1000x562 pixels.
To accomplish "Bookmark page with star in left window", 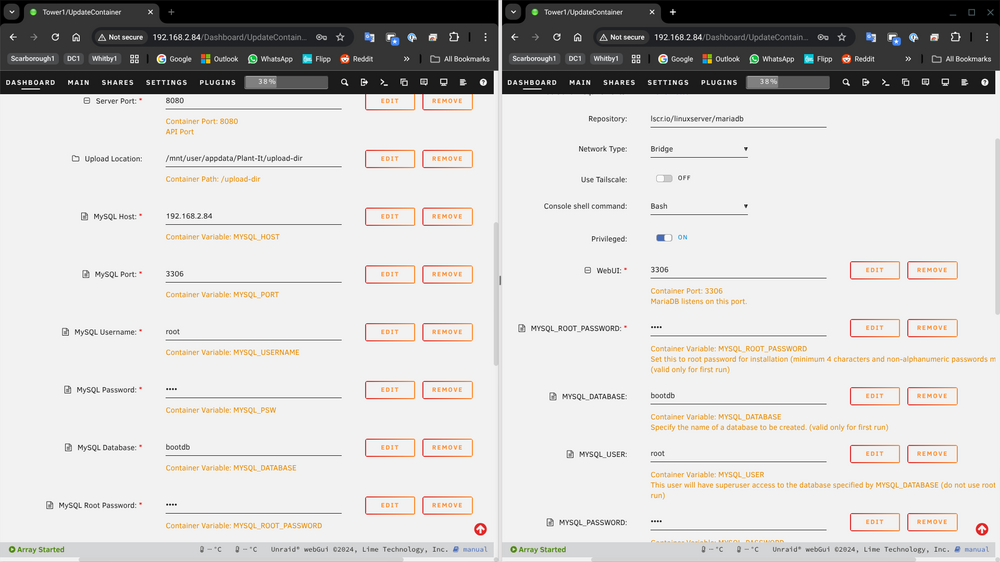I will (340, 37).
